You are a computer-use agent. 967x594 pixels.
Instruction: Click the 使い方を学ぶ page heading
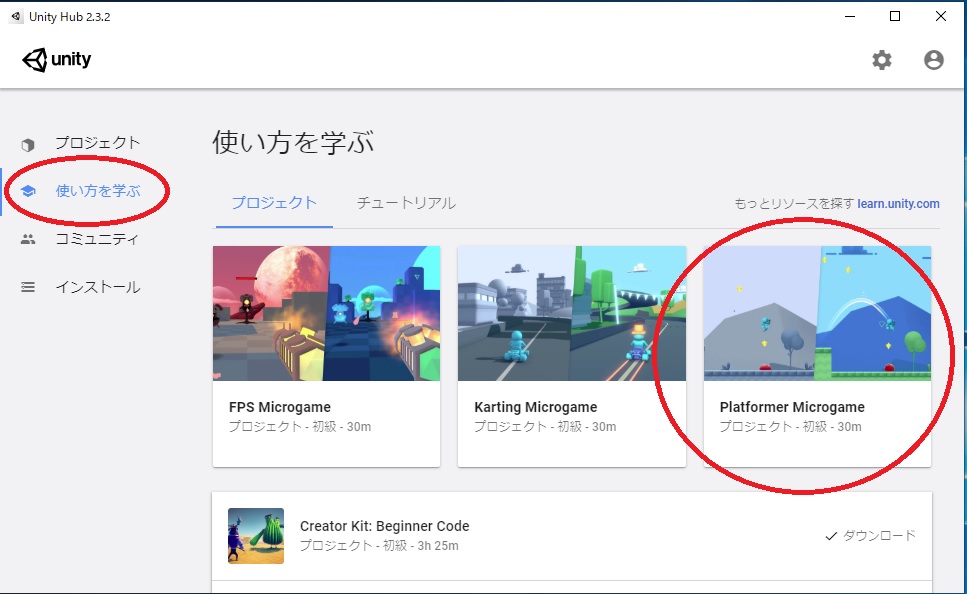tap(293, 142)
